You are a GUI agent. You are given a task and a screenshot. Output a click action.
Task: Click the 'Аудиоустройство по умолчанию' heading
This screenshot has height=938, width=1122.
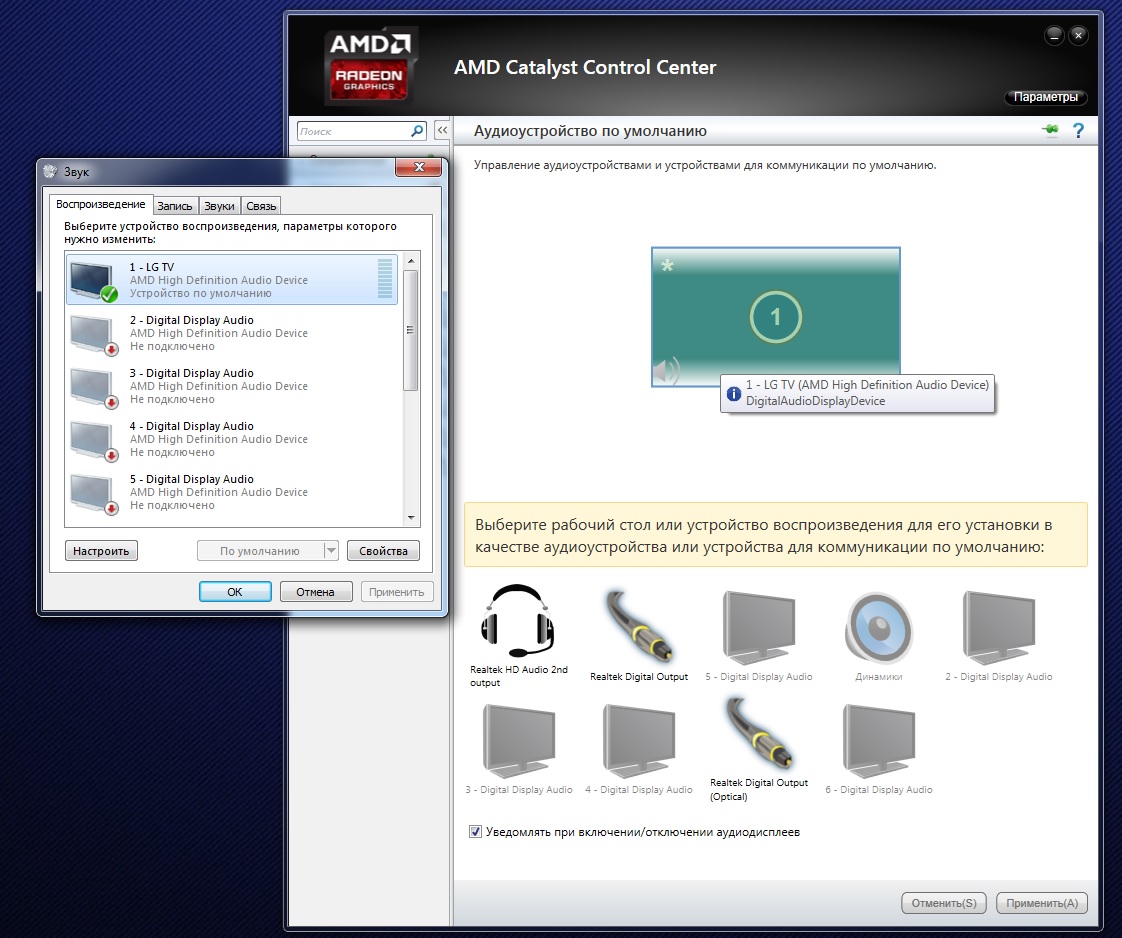click(x=590, y=131)
